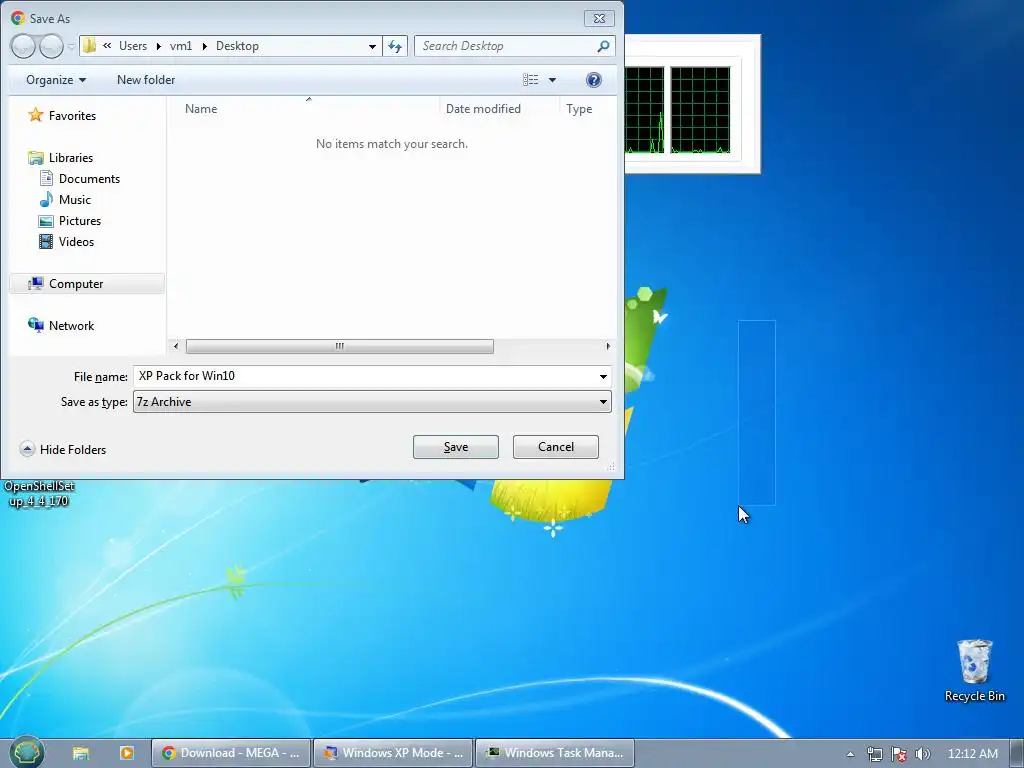Click the Forward navigation arrow in Save As
1024x768 pixels.
pyautogui.click(x=52, y=46)
